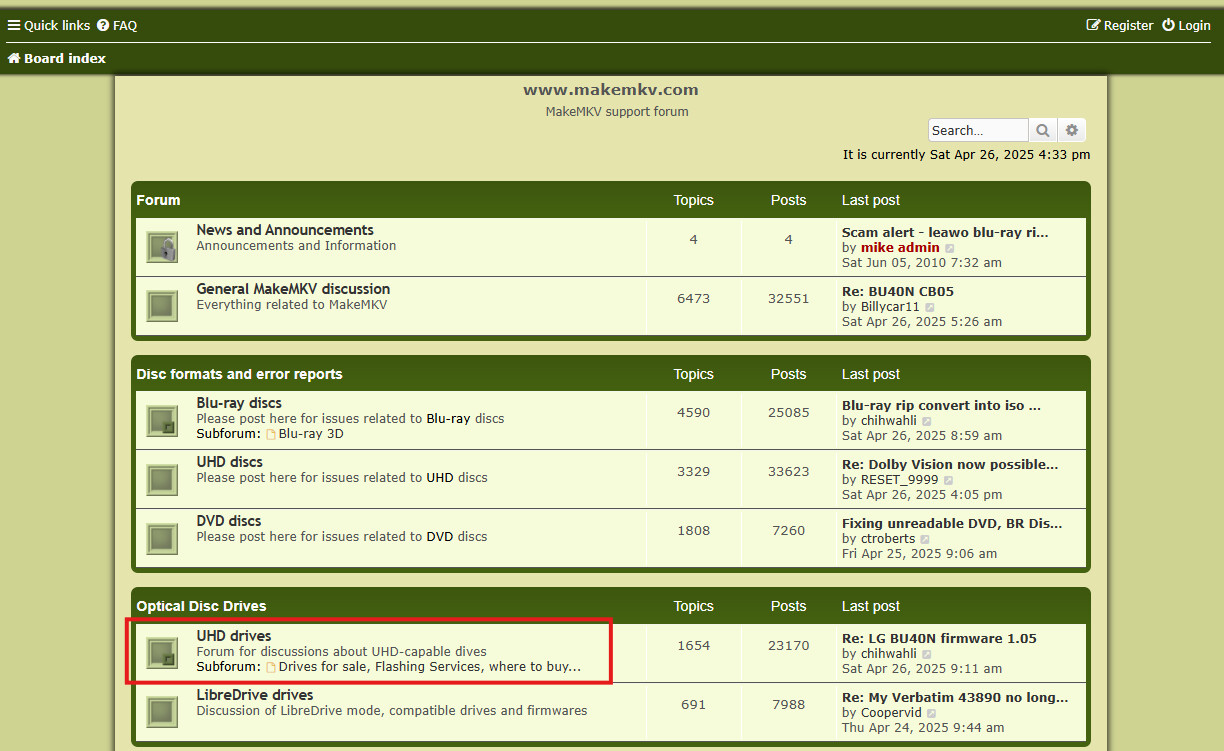The height and width of the screenshot is (751, 1224).
Task: Open Disc formats and error reports category
Action: coord(239,374)
